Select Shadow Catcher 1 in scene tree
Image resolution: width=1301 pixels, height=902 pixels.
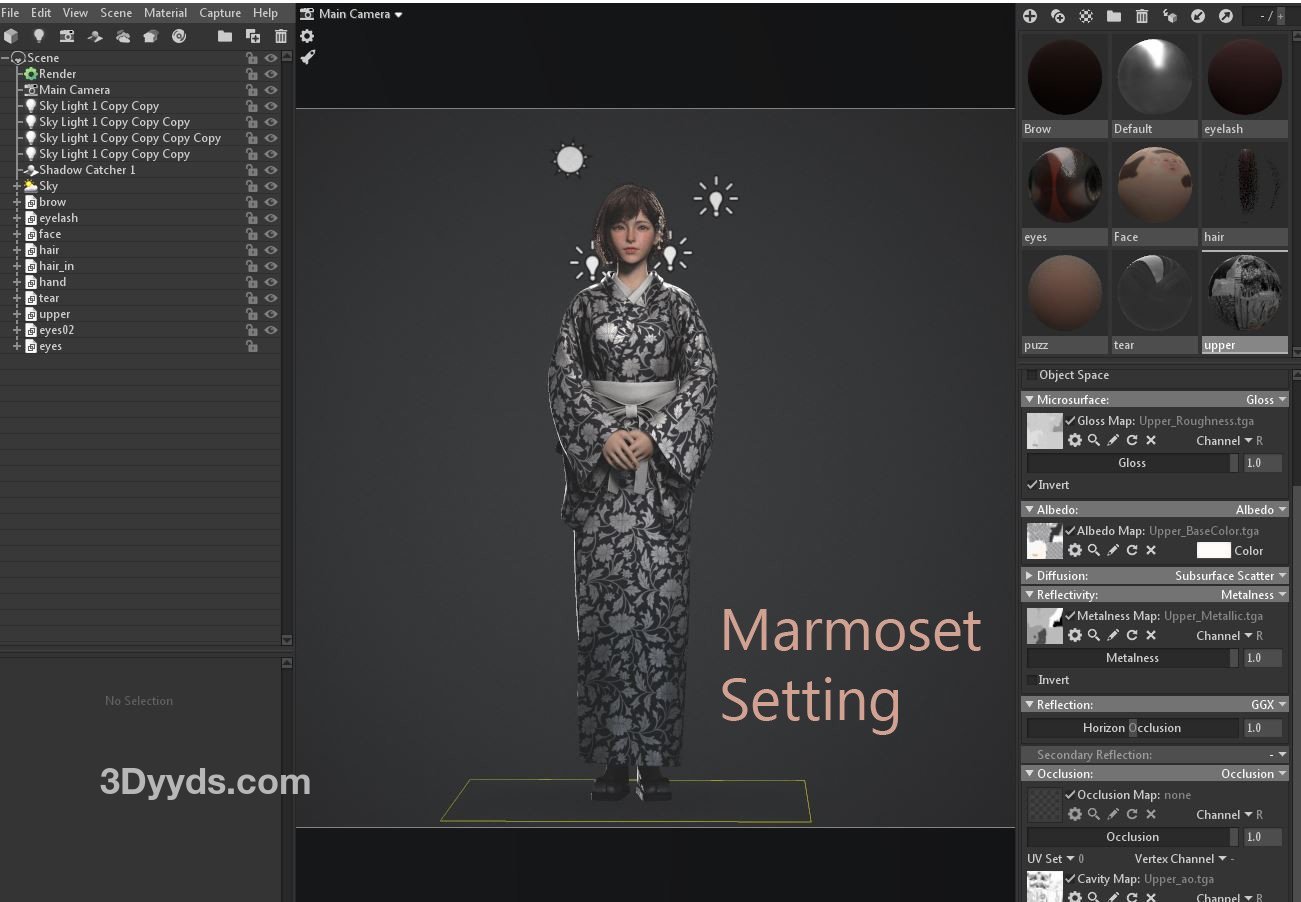87,170
